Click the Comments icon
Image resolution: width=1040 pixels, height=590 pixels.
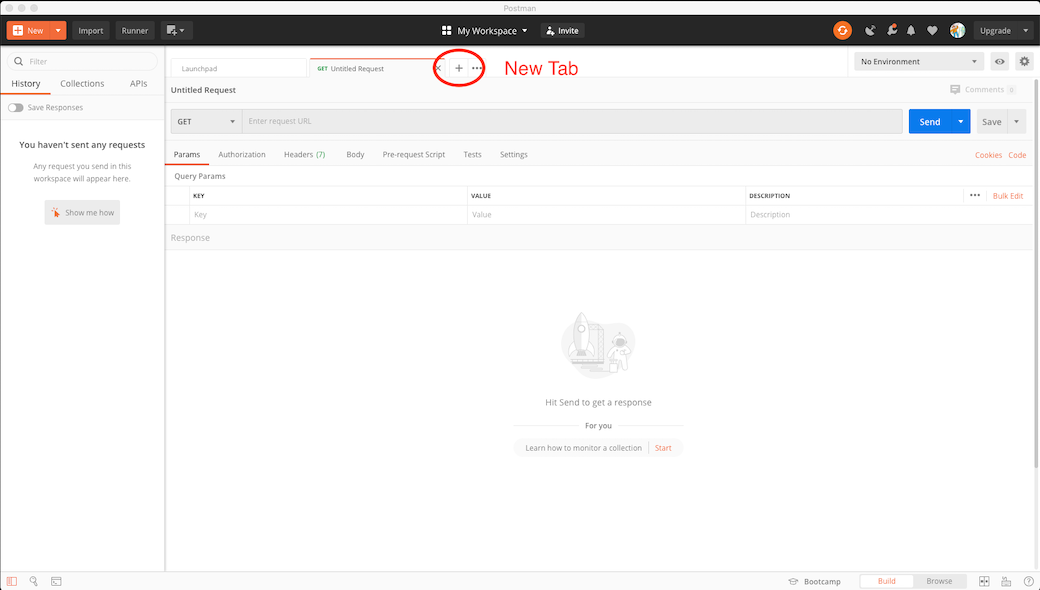955,89
